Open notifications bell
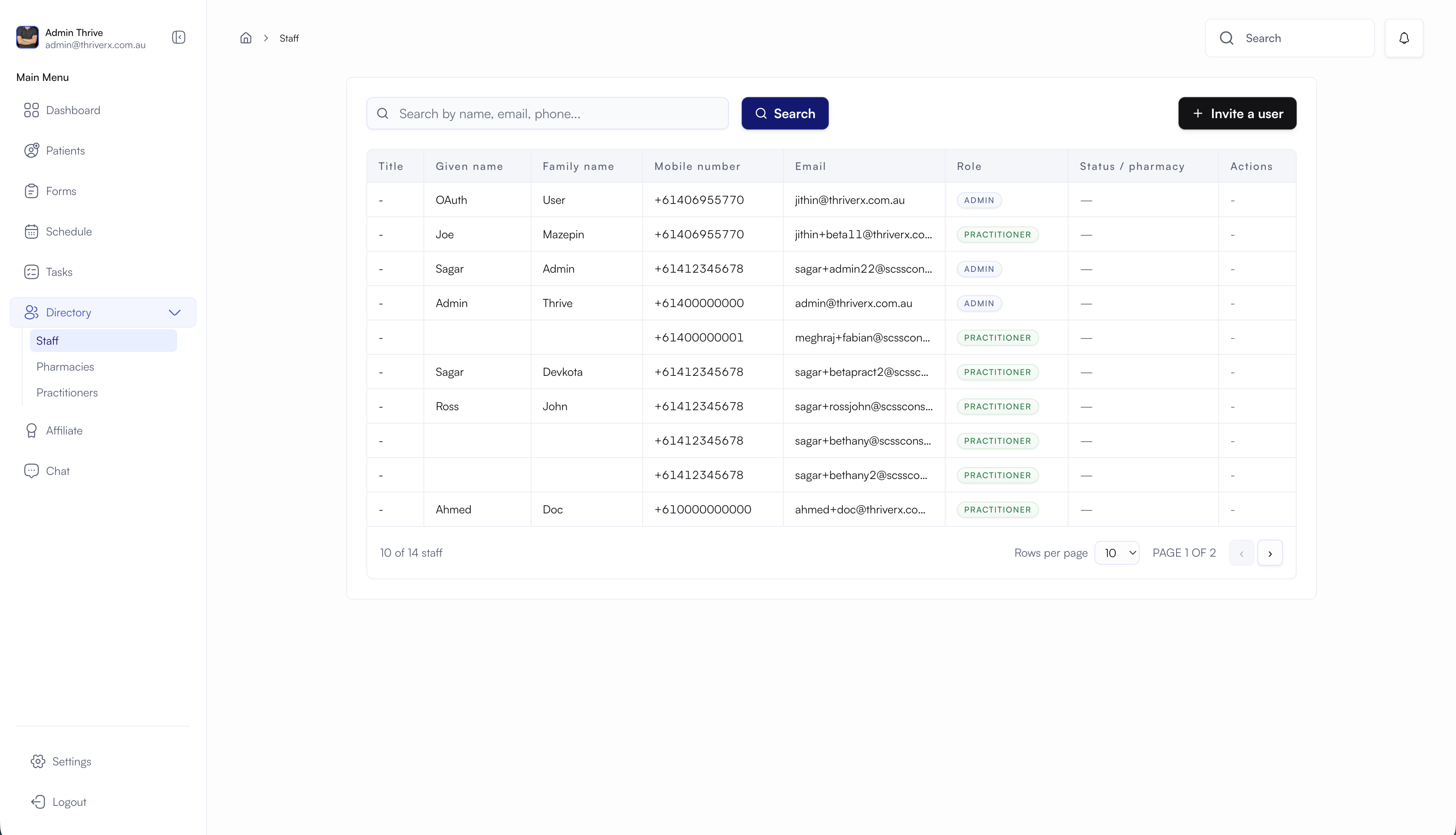 [x=1404, y=38]
